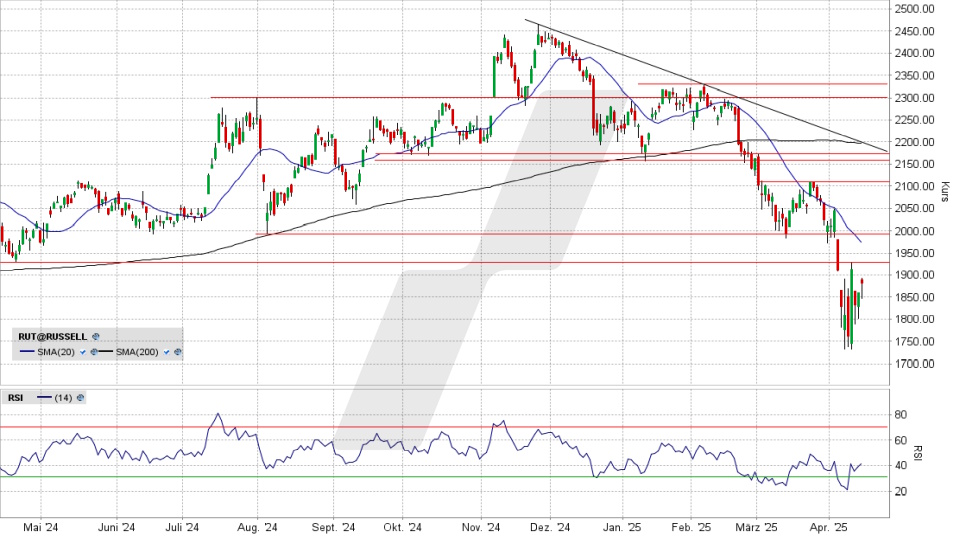Click the SMA(200) legend label
The image size is (960, 540).
[x=137, y=352]
